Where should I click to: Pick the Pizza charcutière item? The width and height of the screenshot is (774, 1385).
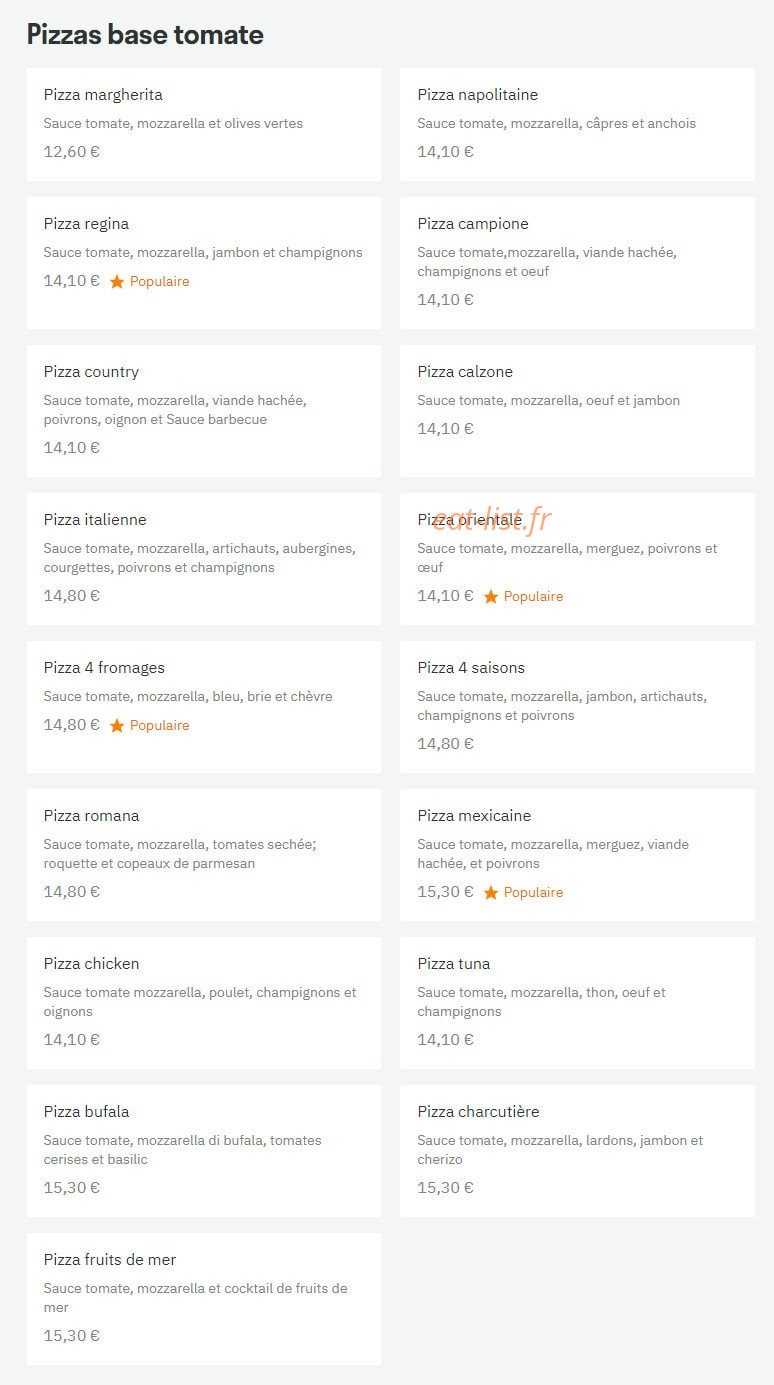click(577, 1151)
